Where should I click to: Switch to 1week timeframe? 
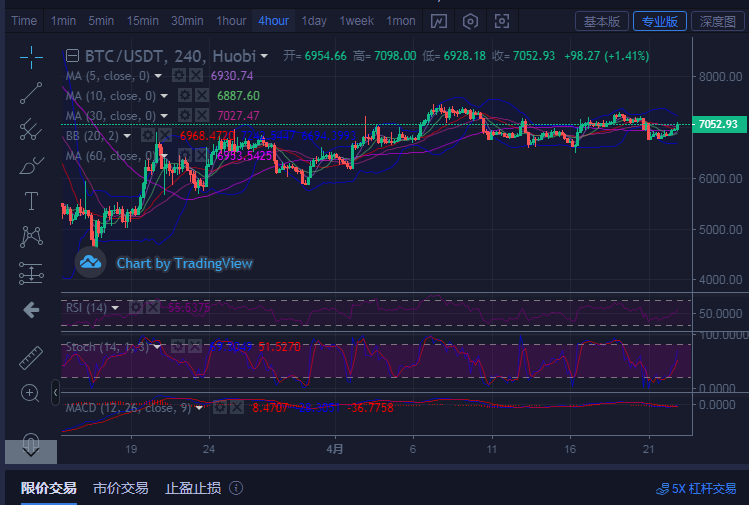click(x=356, y=21)
